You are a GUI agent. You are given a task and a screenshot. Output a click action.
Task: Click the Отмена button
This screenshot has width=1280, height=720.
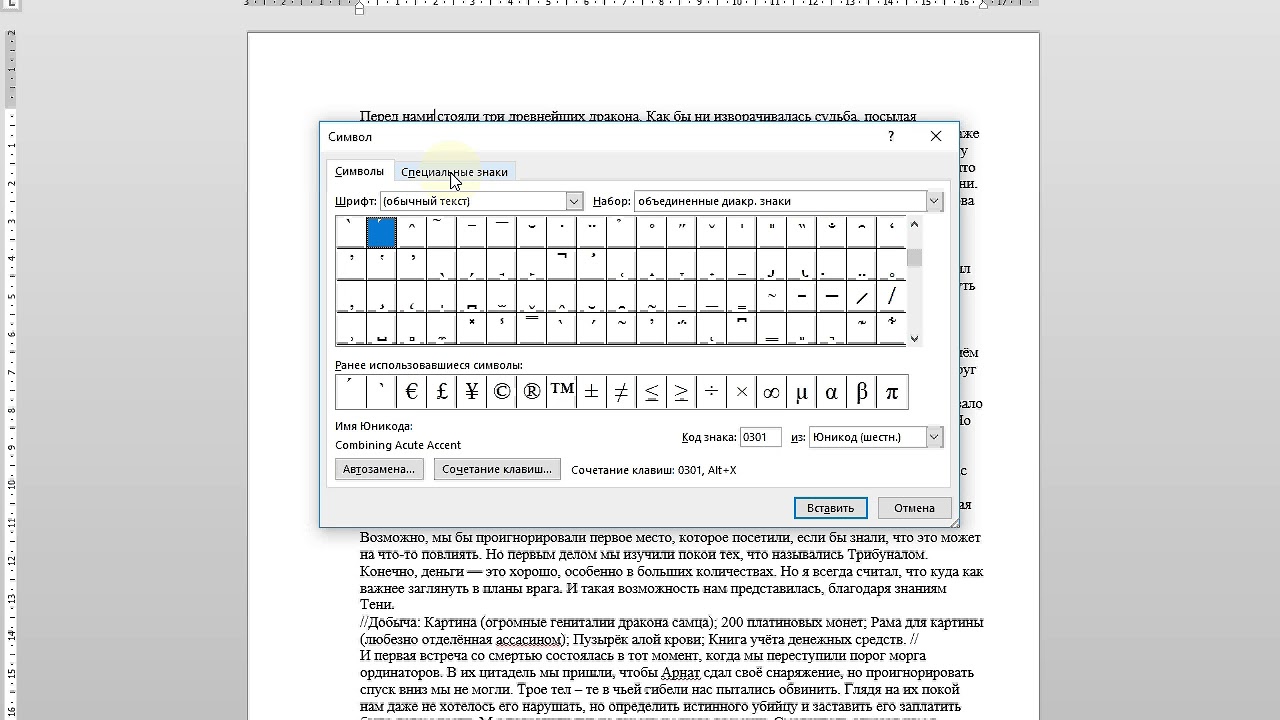click(x=914, y=508)
